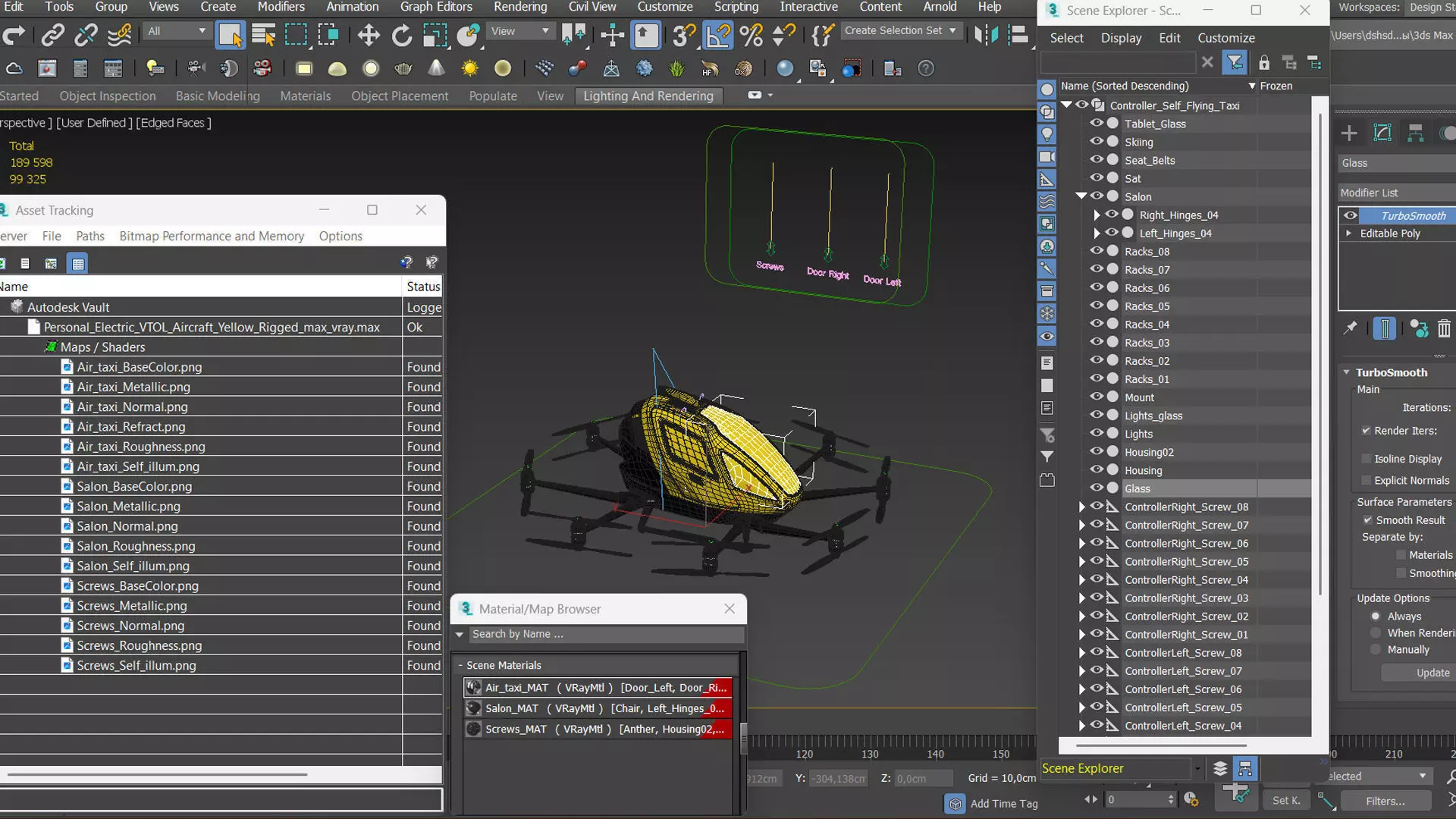Activate Select and Move tool

tap(369, 34)
